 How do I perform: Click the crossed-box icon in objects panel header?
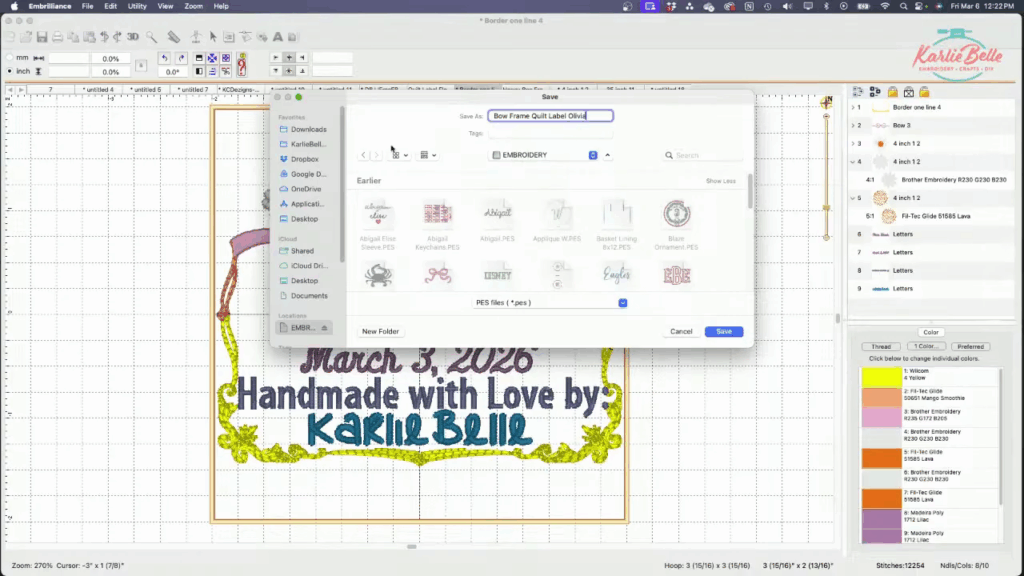pos(908,92)
